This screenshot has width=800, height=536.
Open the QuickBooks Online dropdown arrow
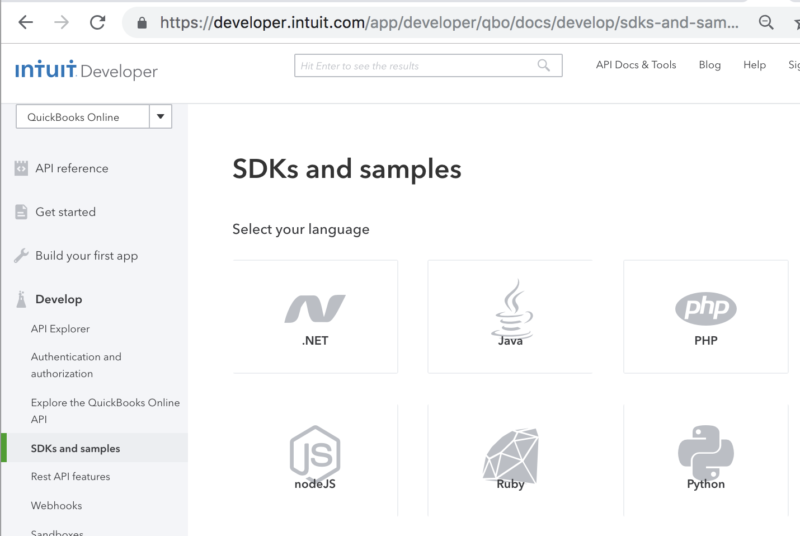(x=160, y=117)
